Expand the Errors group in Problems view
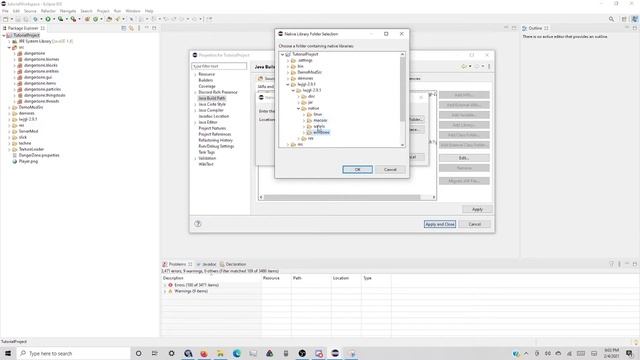Image resolution: width=640 pixels, height=360 pixels. tap(165, 285)
